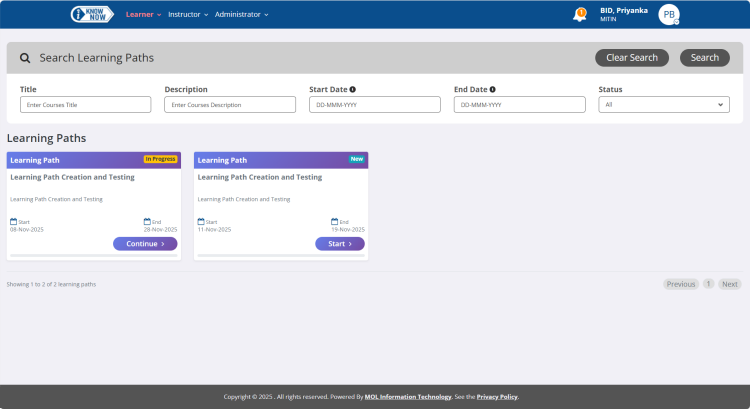Click the Description input field
Image resolution: width=750 pixels, height=409 pixels.
pos(230,104)
